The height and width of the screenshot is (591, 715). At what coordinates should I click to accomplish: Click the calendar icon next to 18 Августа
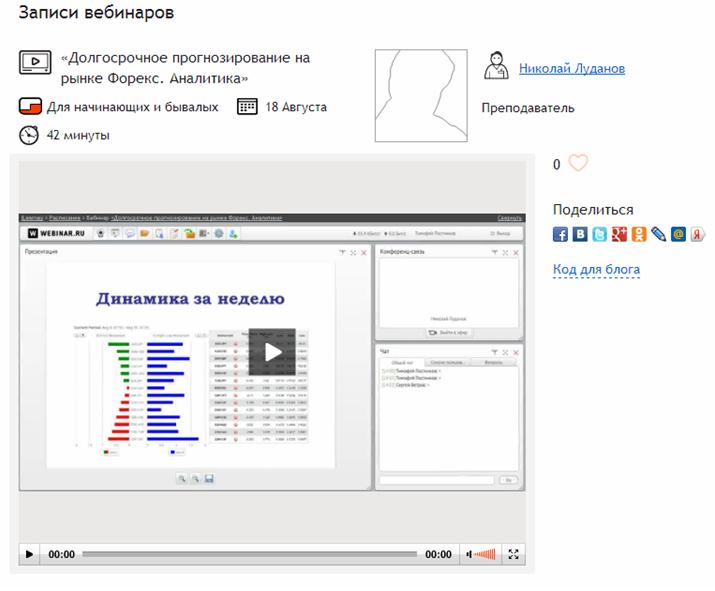point(247,106)
